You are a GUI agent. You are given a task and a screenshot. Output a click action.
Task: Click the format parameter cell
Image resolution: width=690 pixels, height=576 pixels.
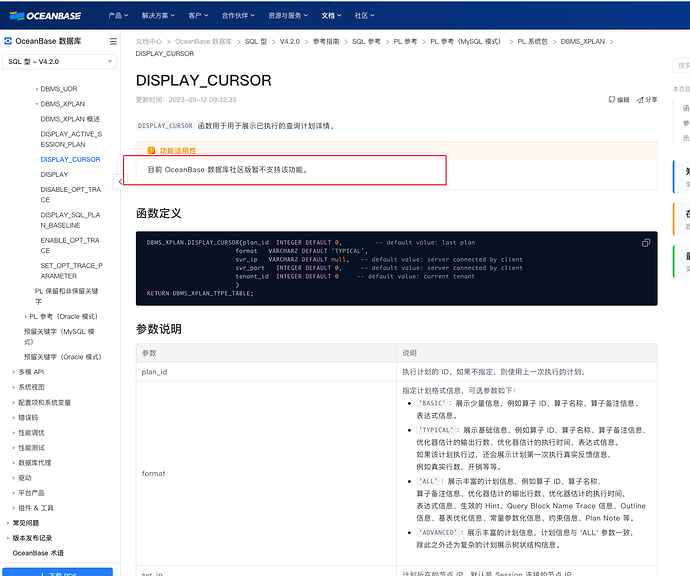pos(266,473)
